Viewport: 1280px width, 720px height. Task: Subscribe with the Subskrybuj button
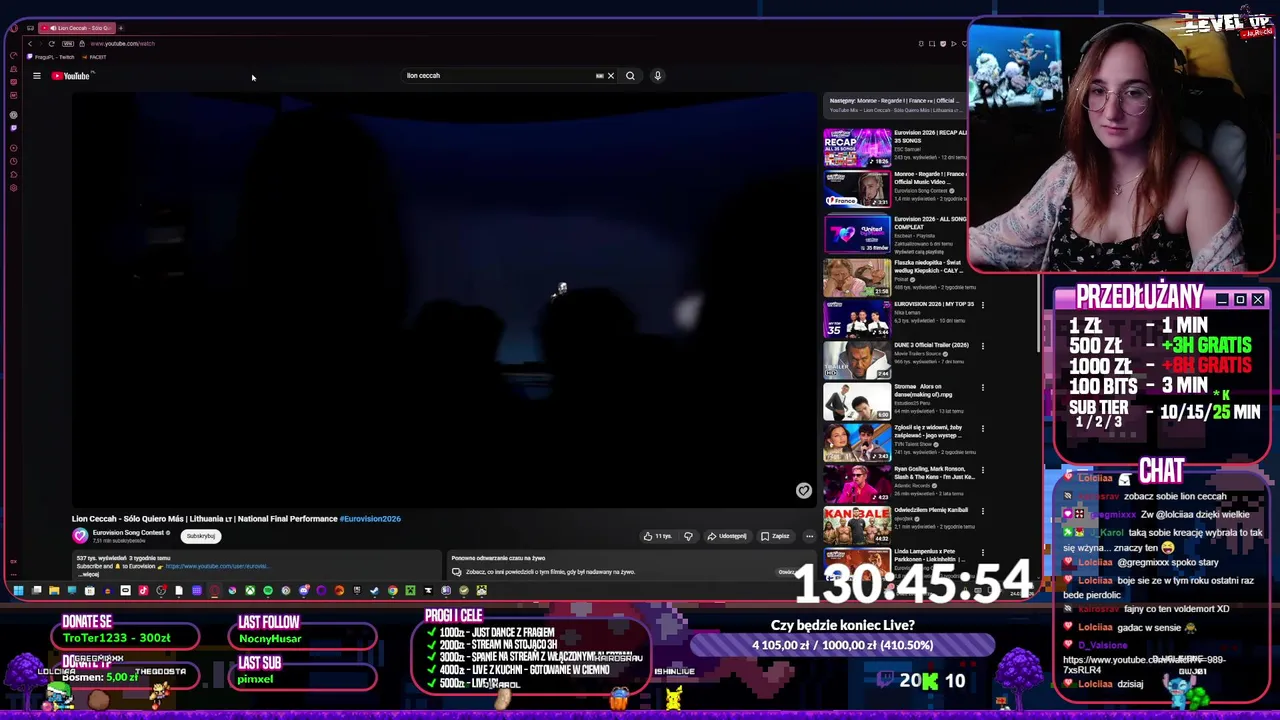(x=200, y=536)
